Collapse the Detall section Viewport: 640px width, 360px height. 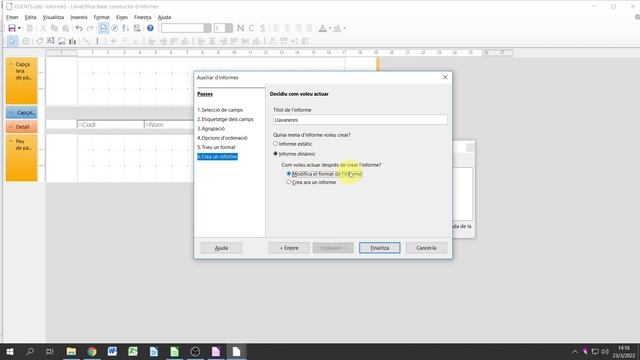11,127
